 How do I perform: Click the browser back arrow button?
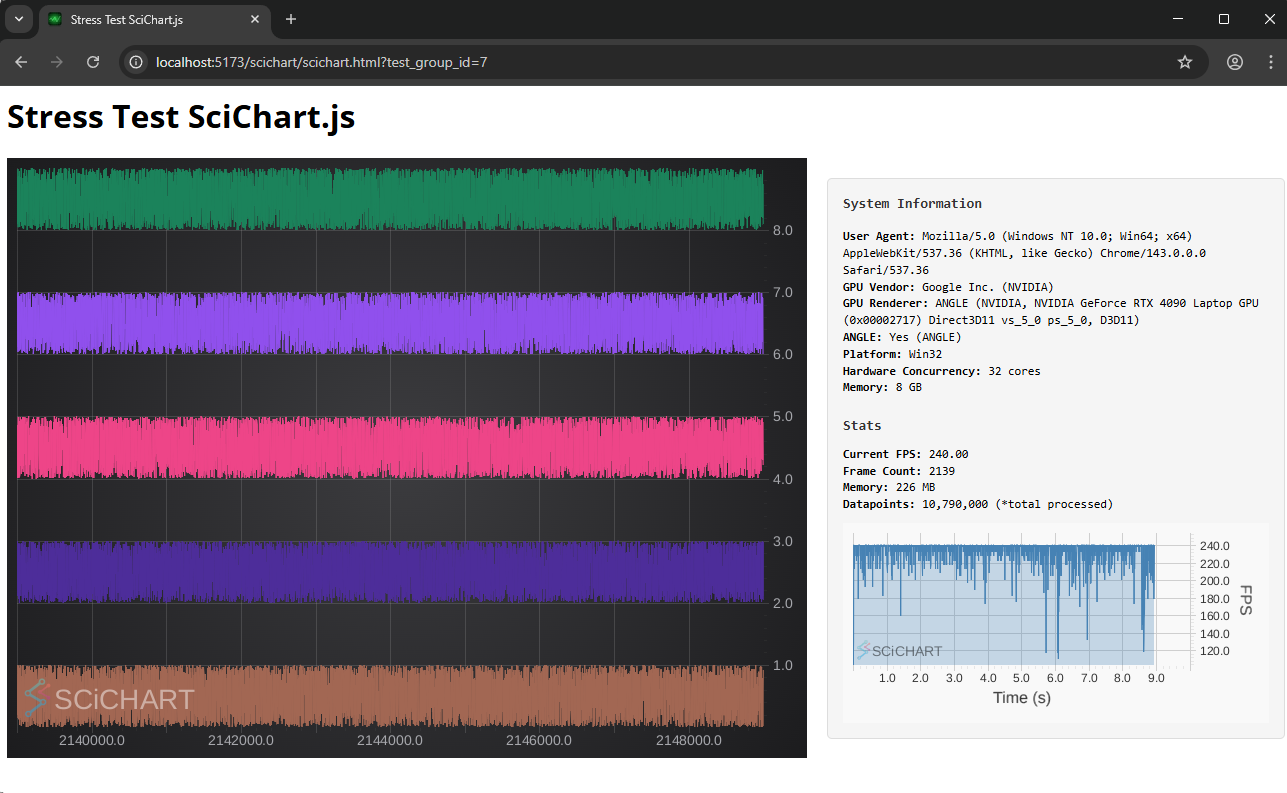[21, 62]
